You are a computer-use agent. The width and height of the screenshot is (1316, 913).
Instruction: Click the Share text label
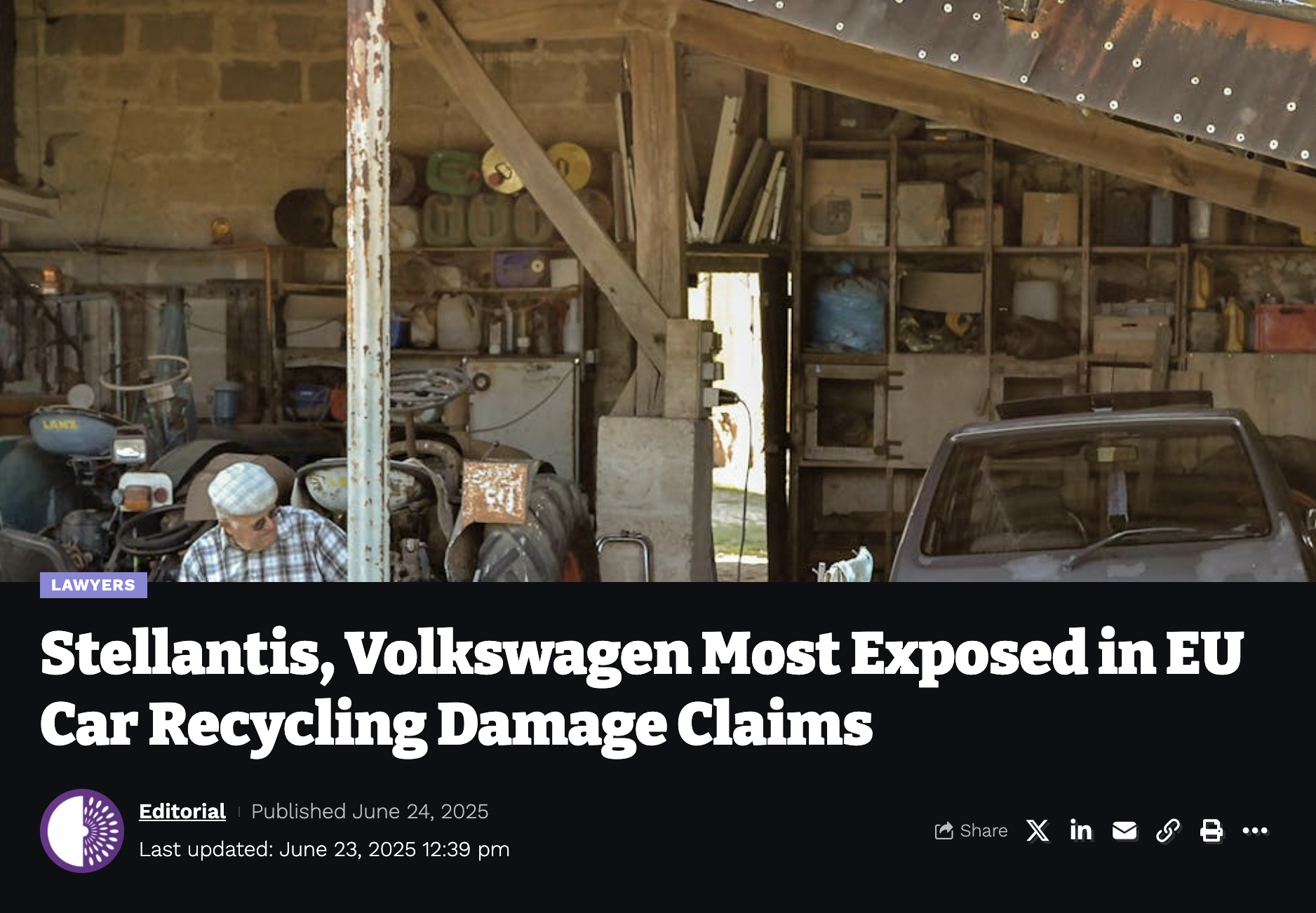(983, 831)
